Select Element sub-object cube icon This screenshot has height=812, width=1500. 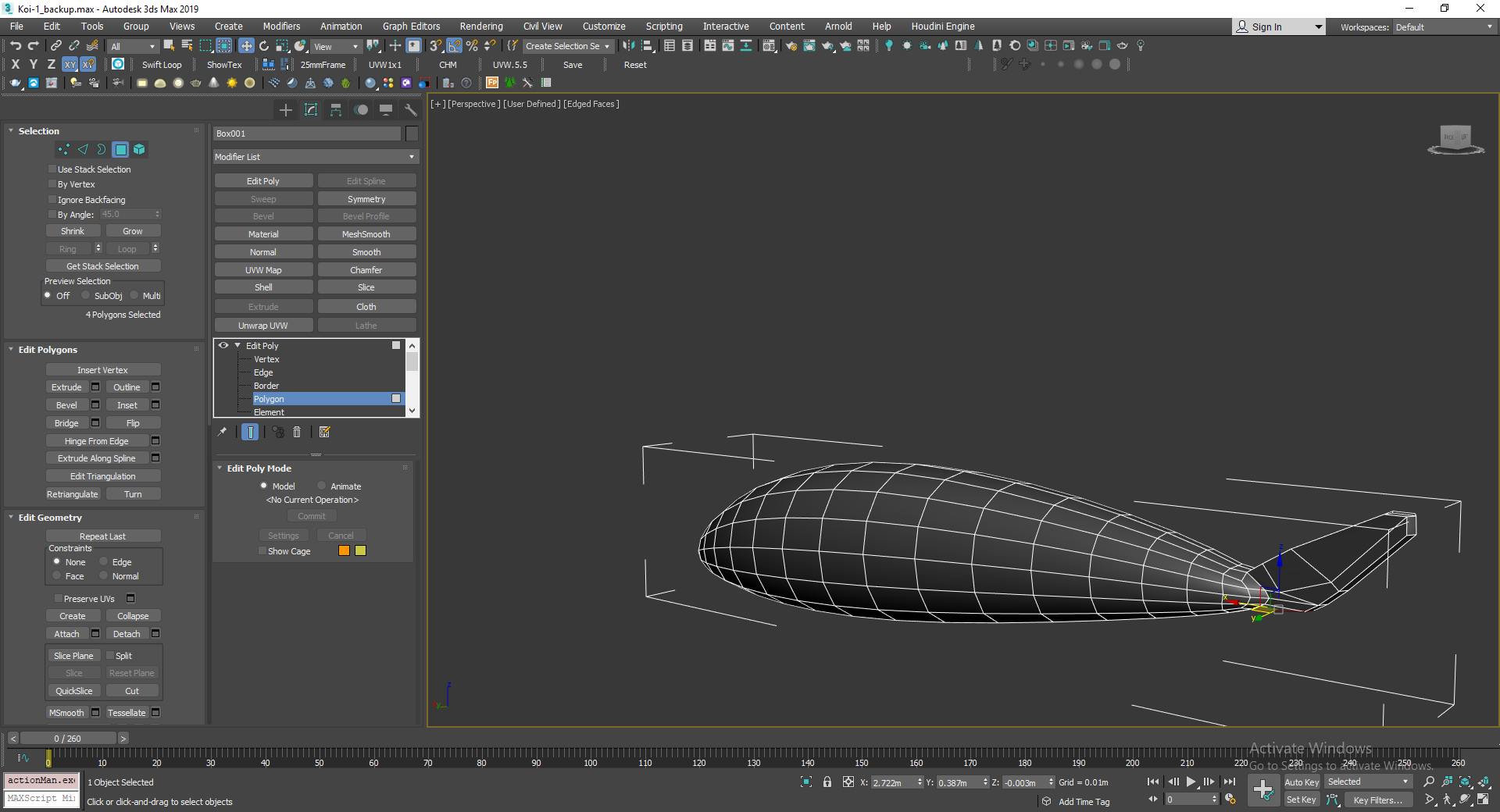(x=139, y=149)
